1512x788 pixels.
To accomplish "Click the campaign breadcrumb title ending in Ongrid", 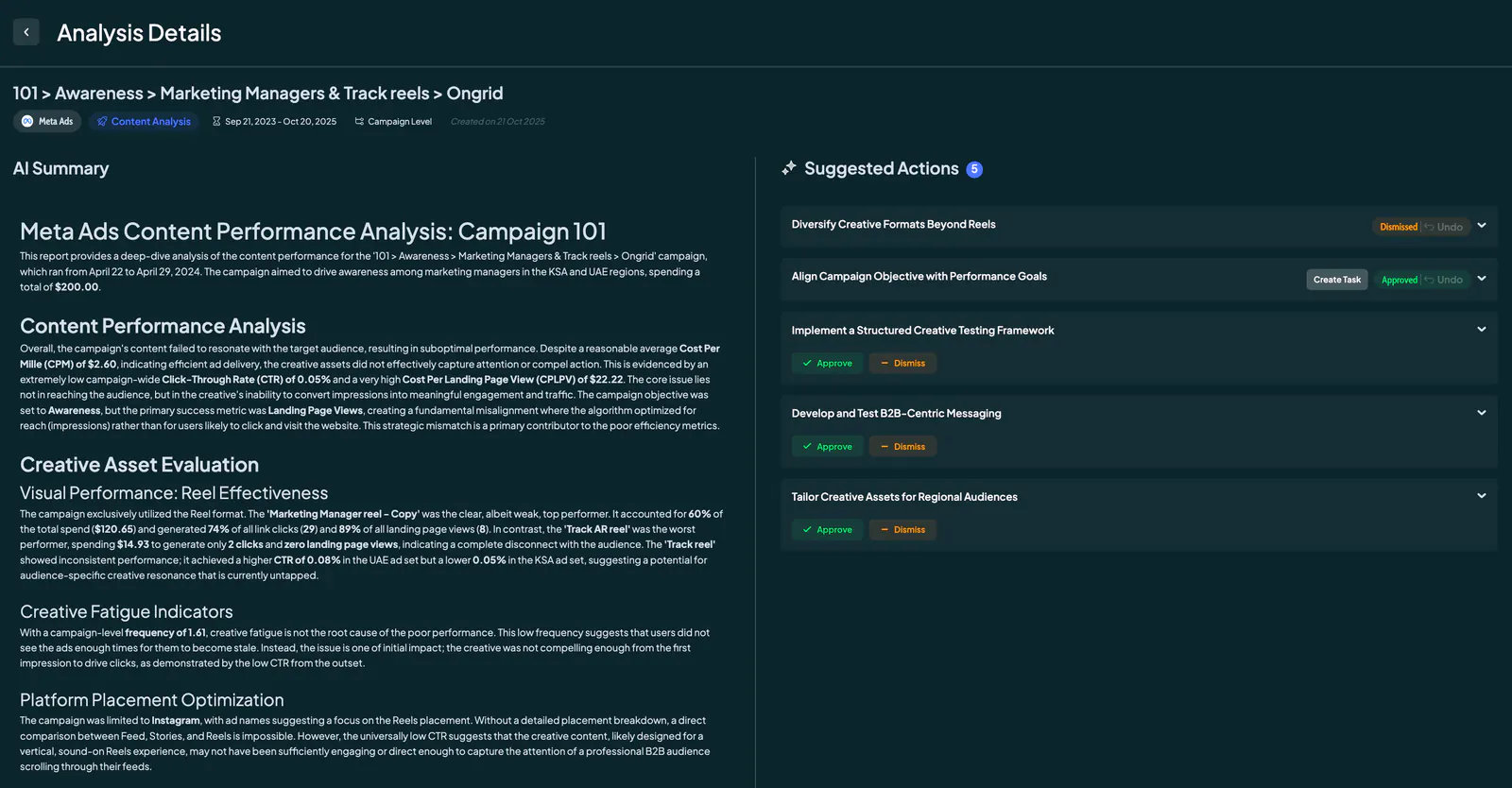I will pyautogui.click(x=258, y=94).
